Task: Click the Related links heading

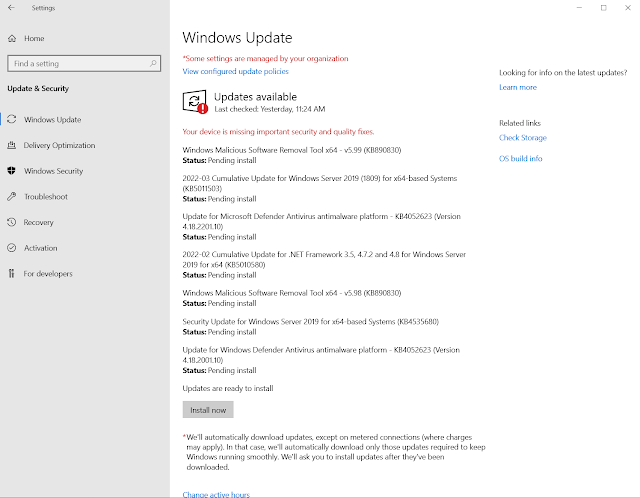Action: tap(520, 123)
